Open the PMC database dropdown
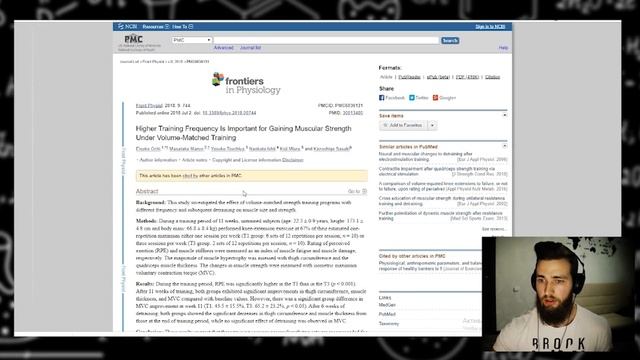The width and height of the screenshot is (640, 360). click(192, 40)
